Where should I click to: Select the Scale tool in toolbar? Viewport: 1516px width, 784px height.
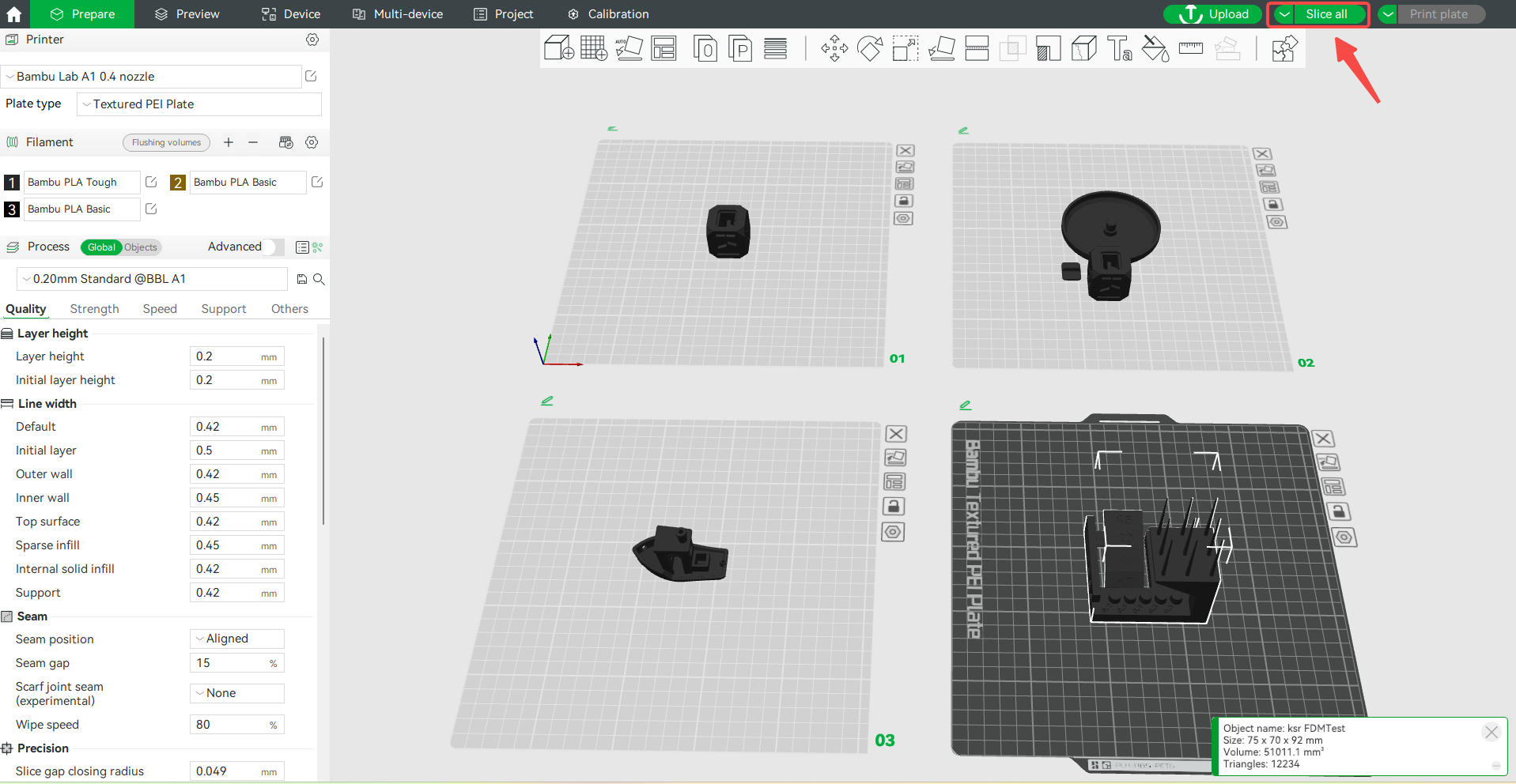coord(905,49)
